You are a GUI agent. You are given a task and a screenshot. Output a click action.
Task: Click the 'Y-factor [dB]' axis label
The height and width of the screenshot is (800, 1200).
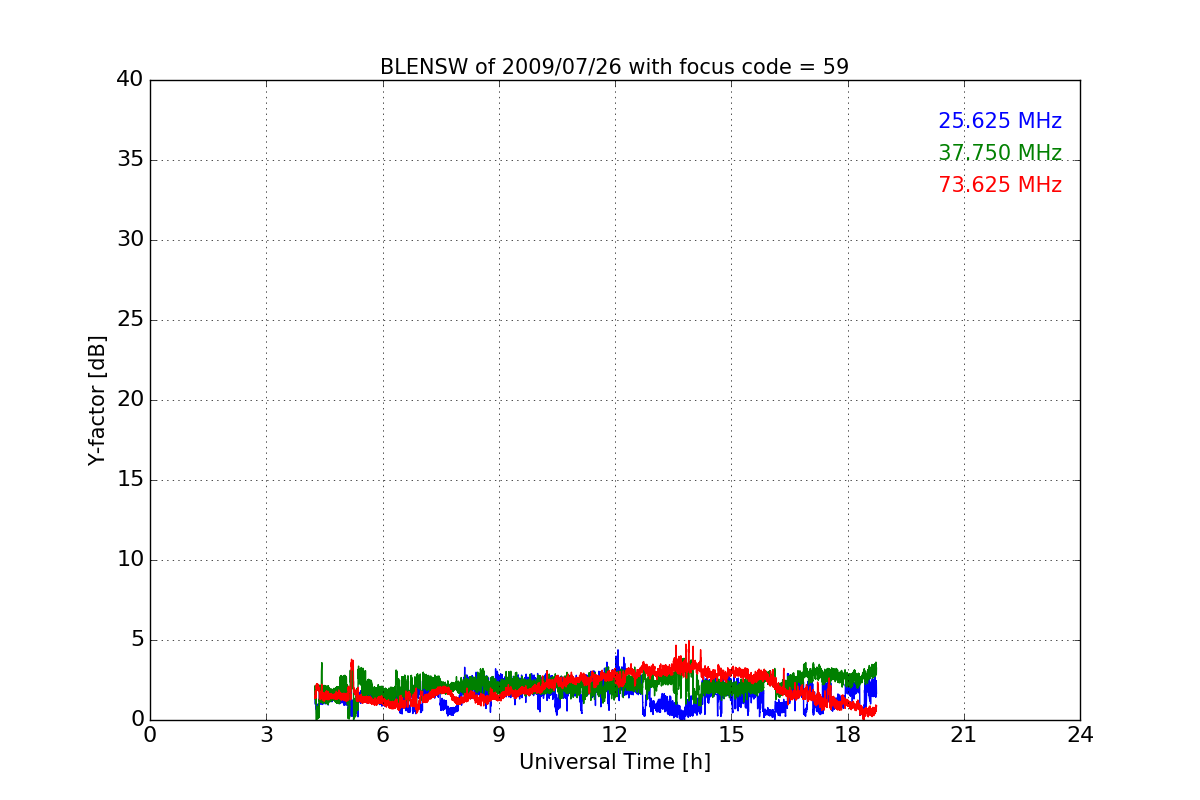coord(97,400)
